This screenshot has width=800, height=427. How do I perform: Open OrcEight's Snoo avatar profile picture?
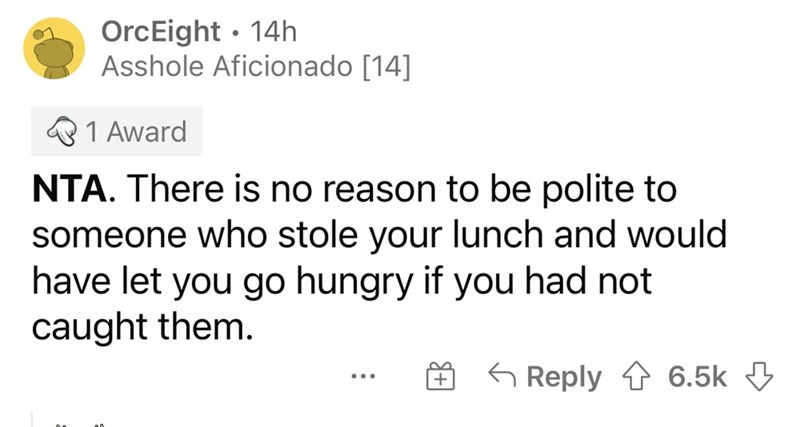tap(54, 48)
